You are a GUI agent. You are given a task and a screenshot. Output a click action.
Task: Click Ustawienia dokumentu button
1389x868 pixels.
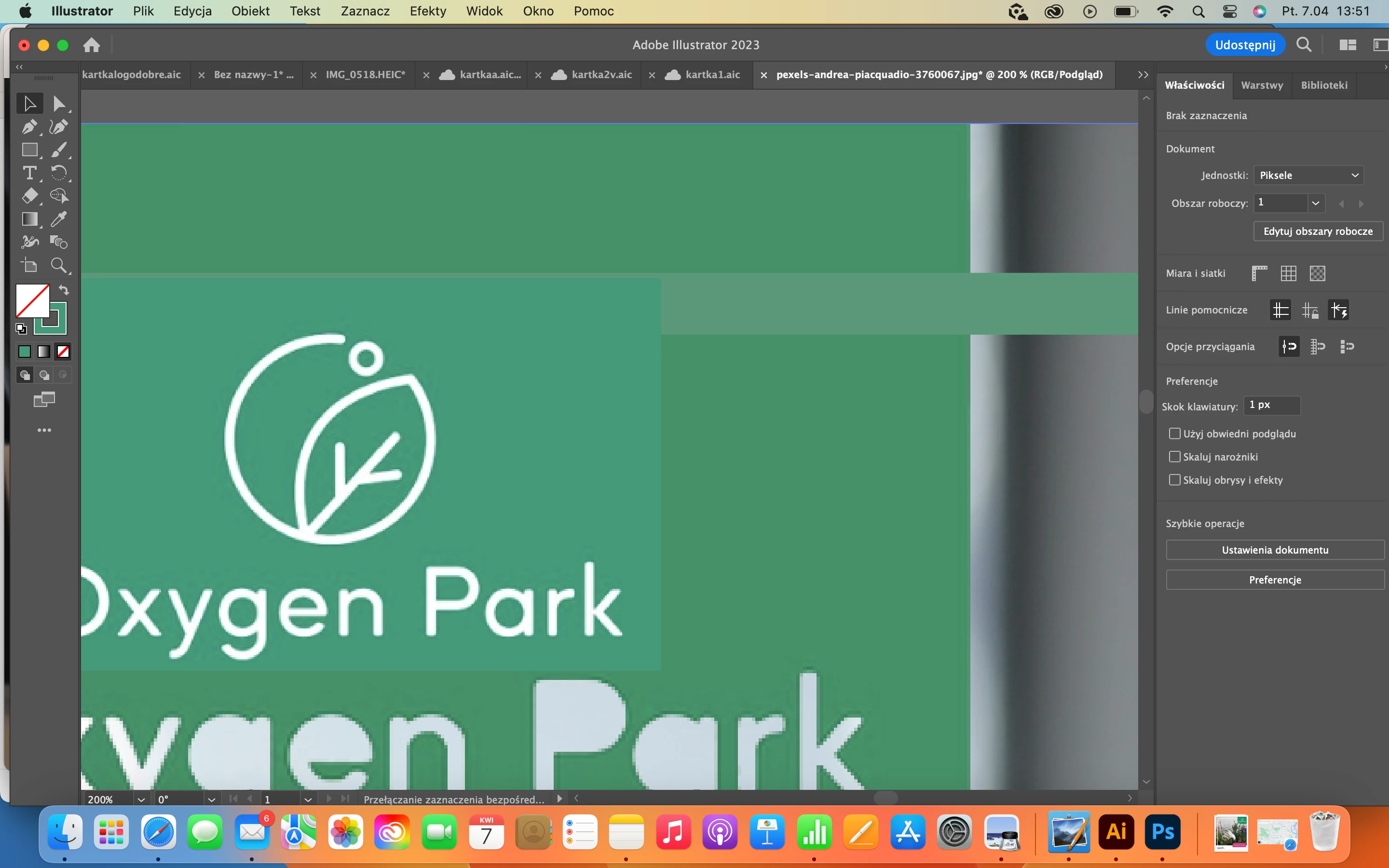coord(1275,550)
